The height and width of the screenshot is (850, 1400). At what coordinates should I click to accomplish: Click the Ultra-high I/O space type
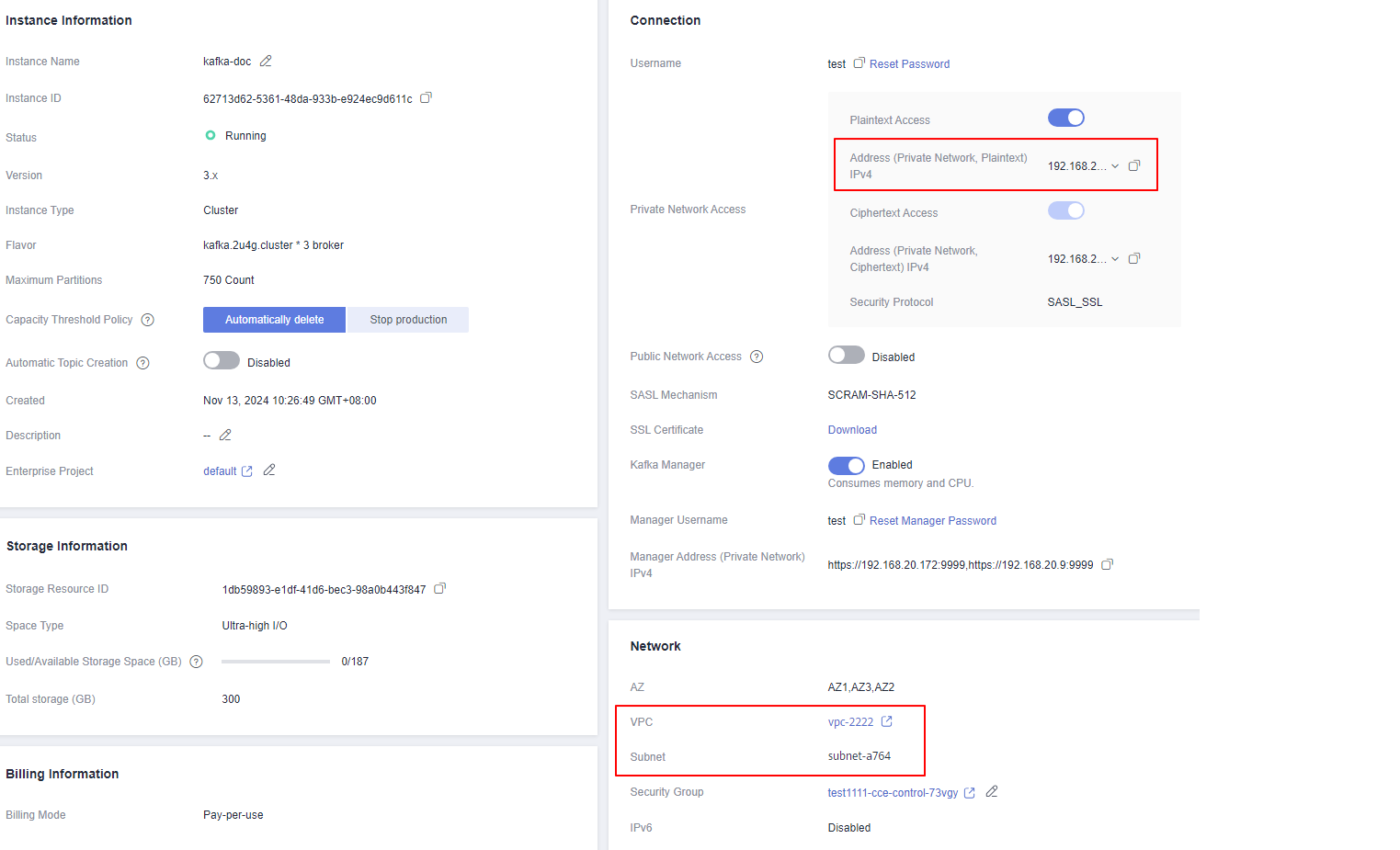(255, 625)
